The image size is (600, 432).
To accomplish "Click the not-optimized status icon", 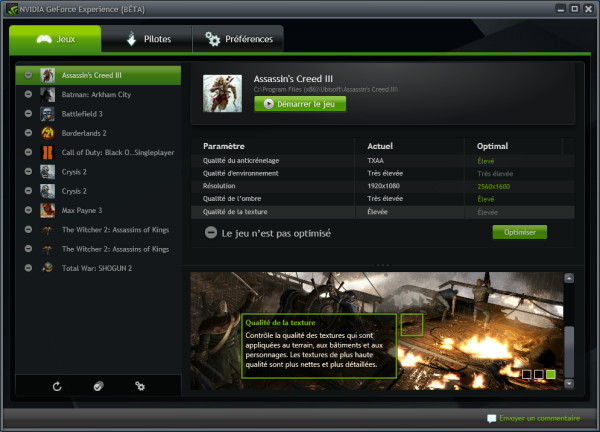I will point(211,232).
